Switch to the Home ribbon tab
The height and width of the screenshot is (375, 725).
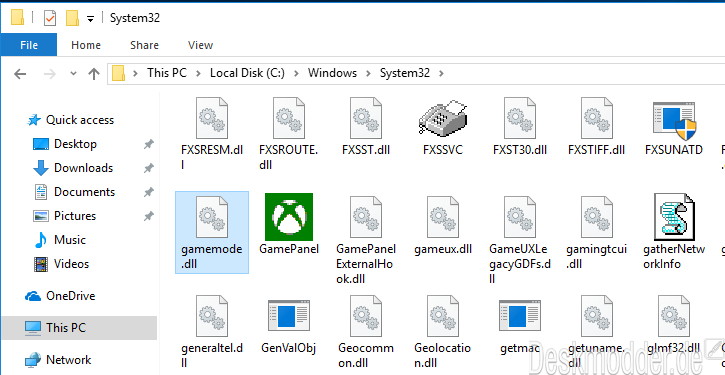pos(86,45)
